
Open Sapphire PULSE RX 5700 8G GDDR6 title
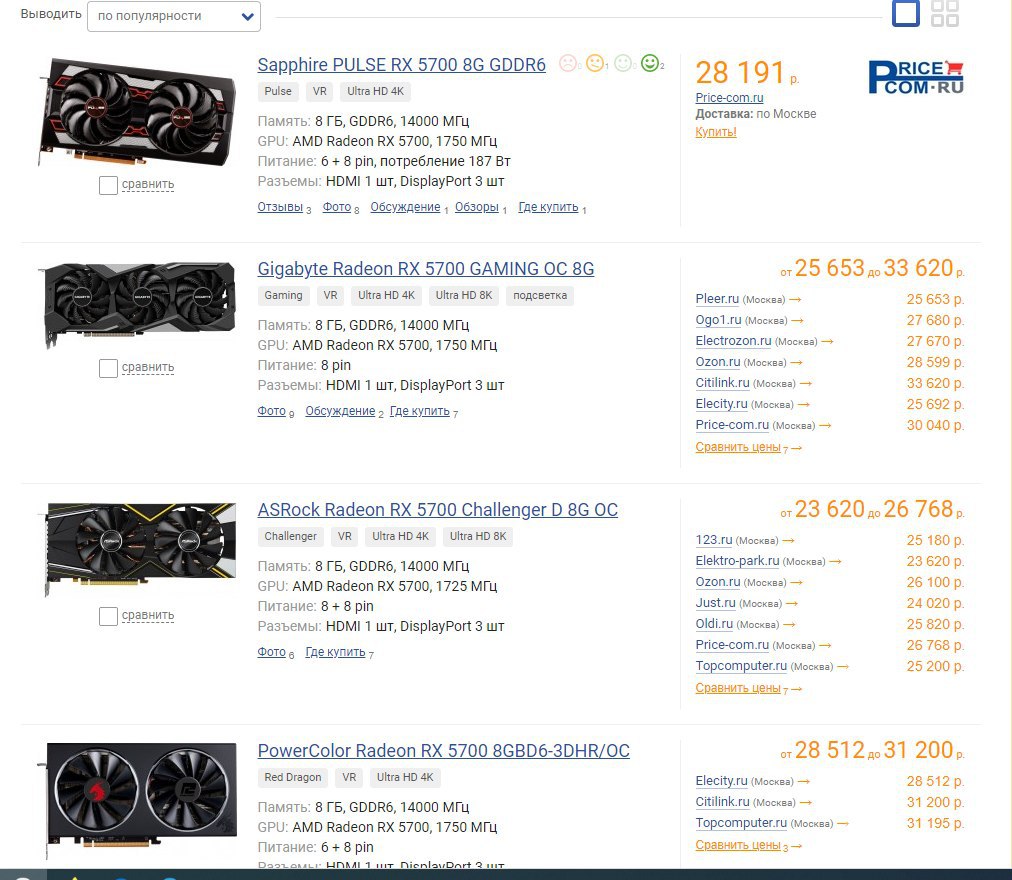[401, 65]
